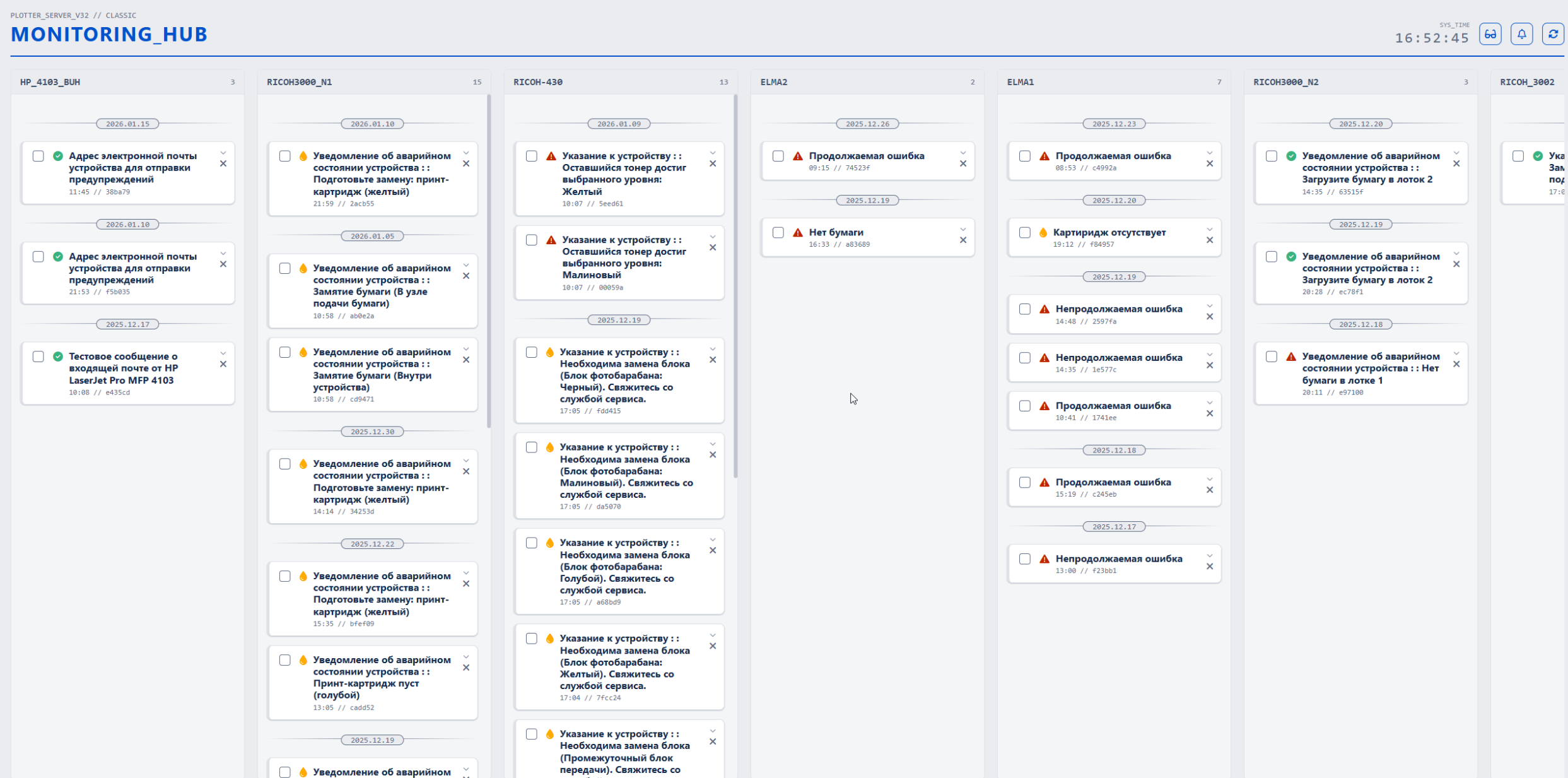Screen dimensions: 1568x778
Task: Click orange drop icon on card fdd415
Action: (x=550, y=352)
